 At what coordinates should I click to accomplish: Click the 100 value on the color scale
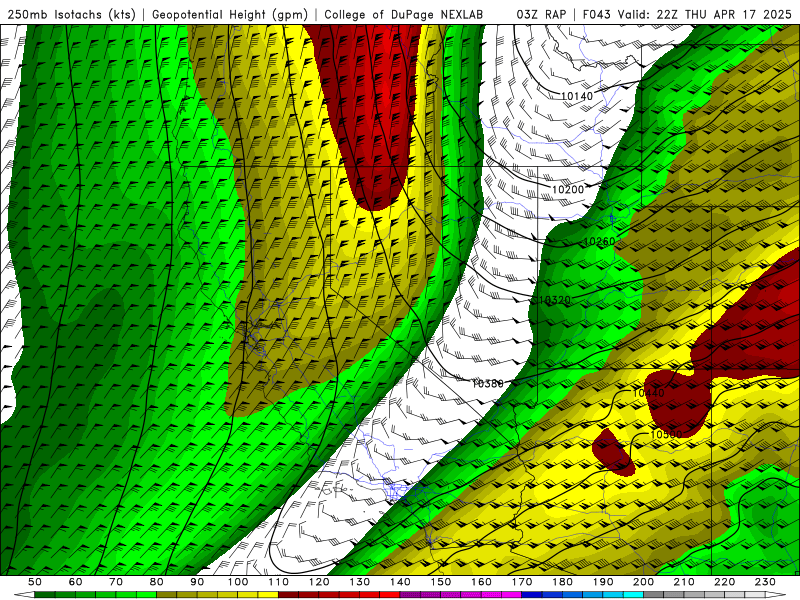coord(238,582)
